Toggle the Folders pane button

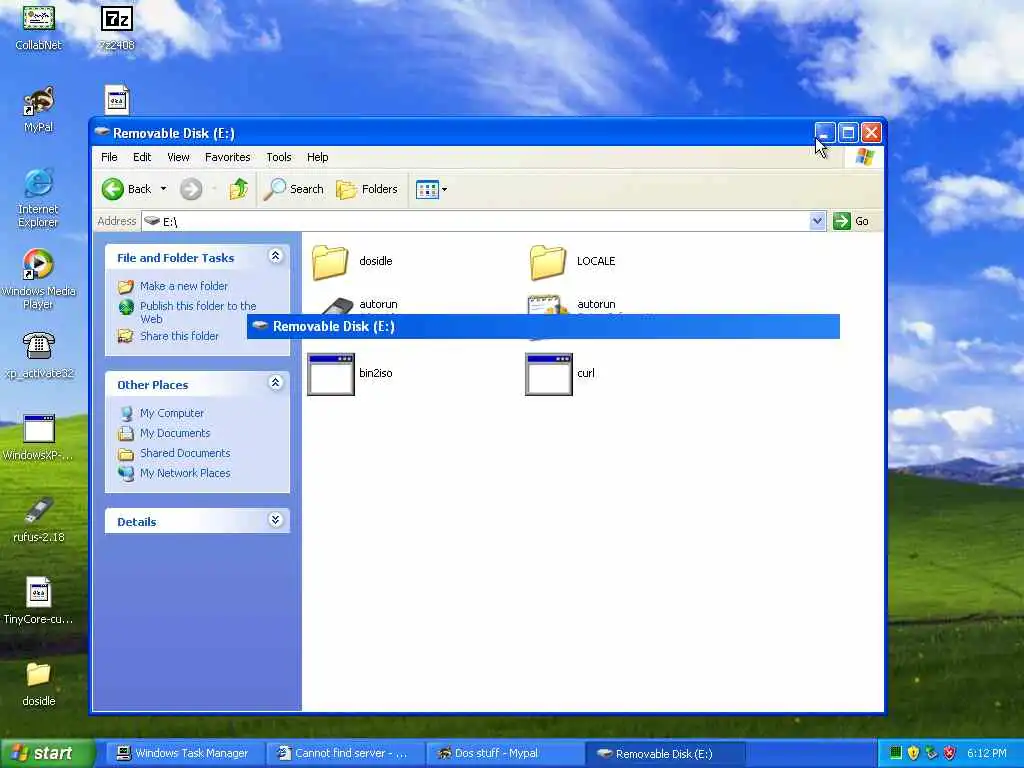point(366,189)
